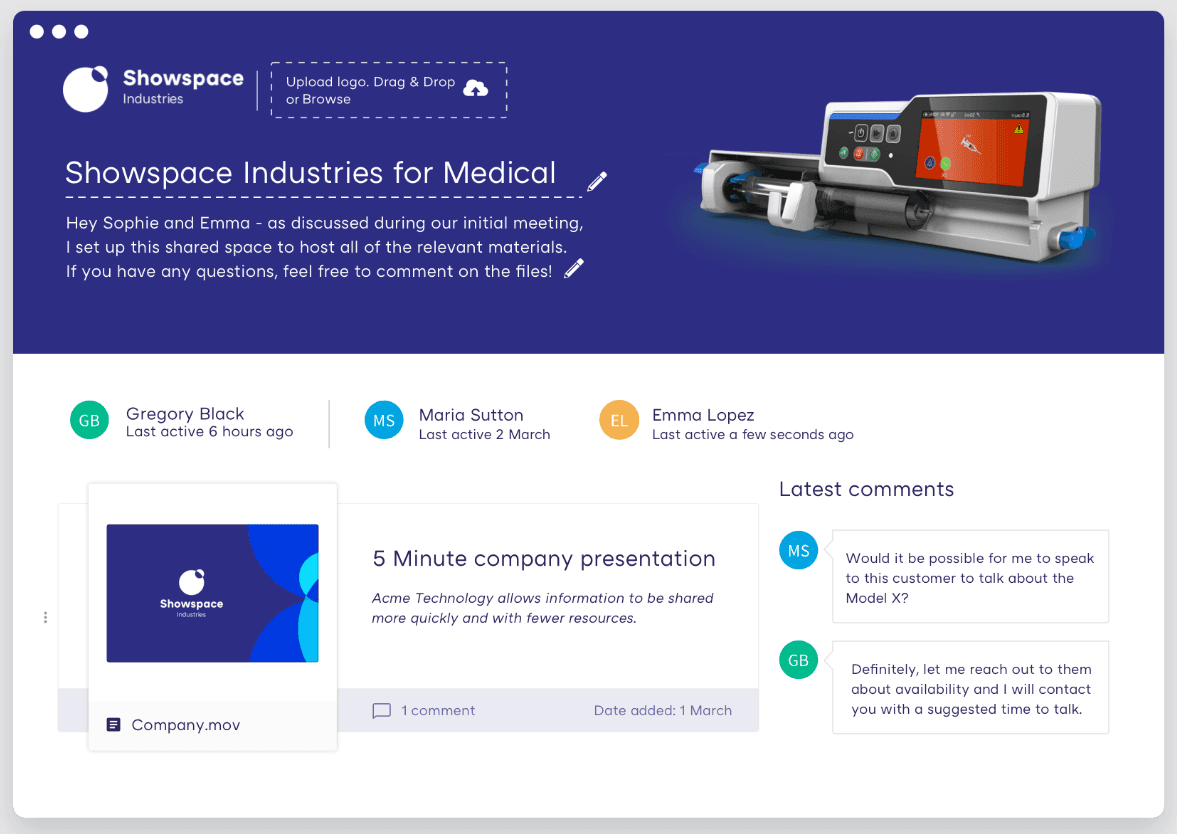
Task: Click the Upload logo drag and drop box
Action: 388,90
